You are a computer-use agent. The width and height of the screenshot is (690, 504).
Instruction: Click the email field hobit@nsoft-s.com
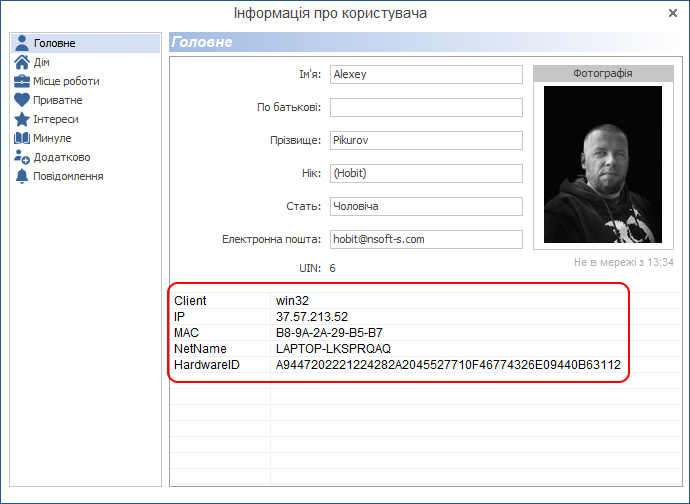coord(426,239)
